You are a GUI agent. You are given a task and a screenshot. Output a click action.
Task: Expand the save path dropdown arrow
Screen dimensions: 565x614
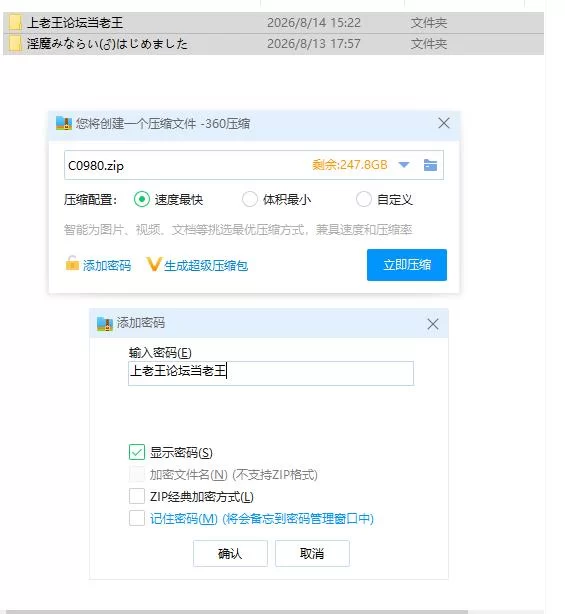pyautogui.click(x=404, y=165)
